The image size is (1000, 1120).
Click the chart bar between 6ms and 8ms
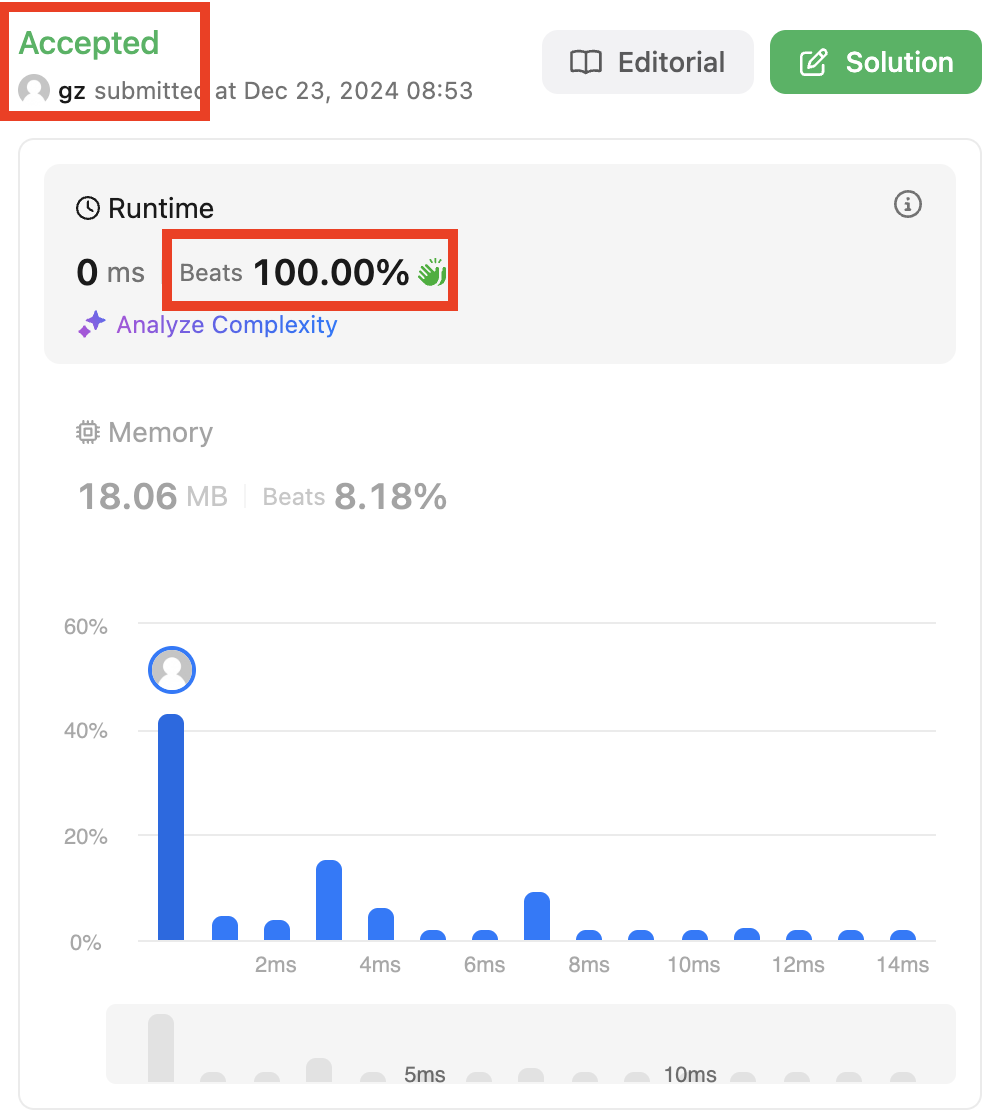536,916
